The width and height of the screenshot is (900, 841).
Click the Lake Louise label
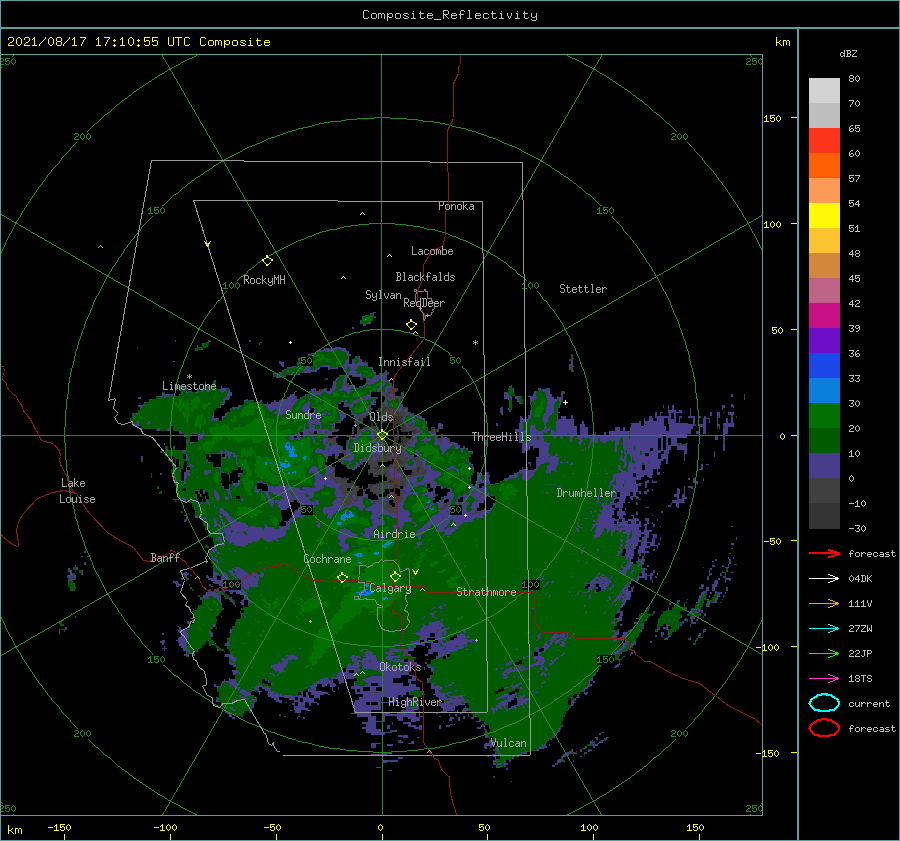pyautogui.click(x=77, y=491)
